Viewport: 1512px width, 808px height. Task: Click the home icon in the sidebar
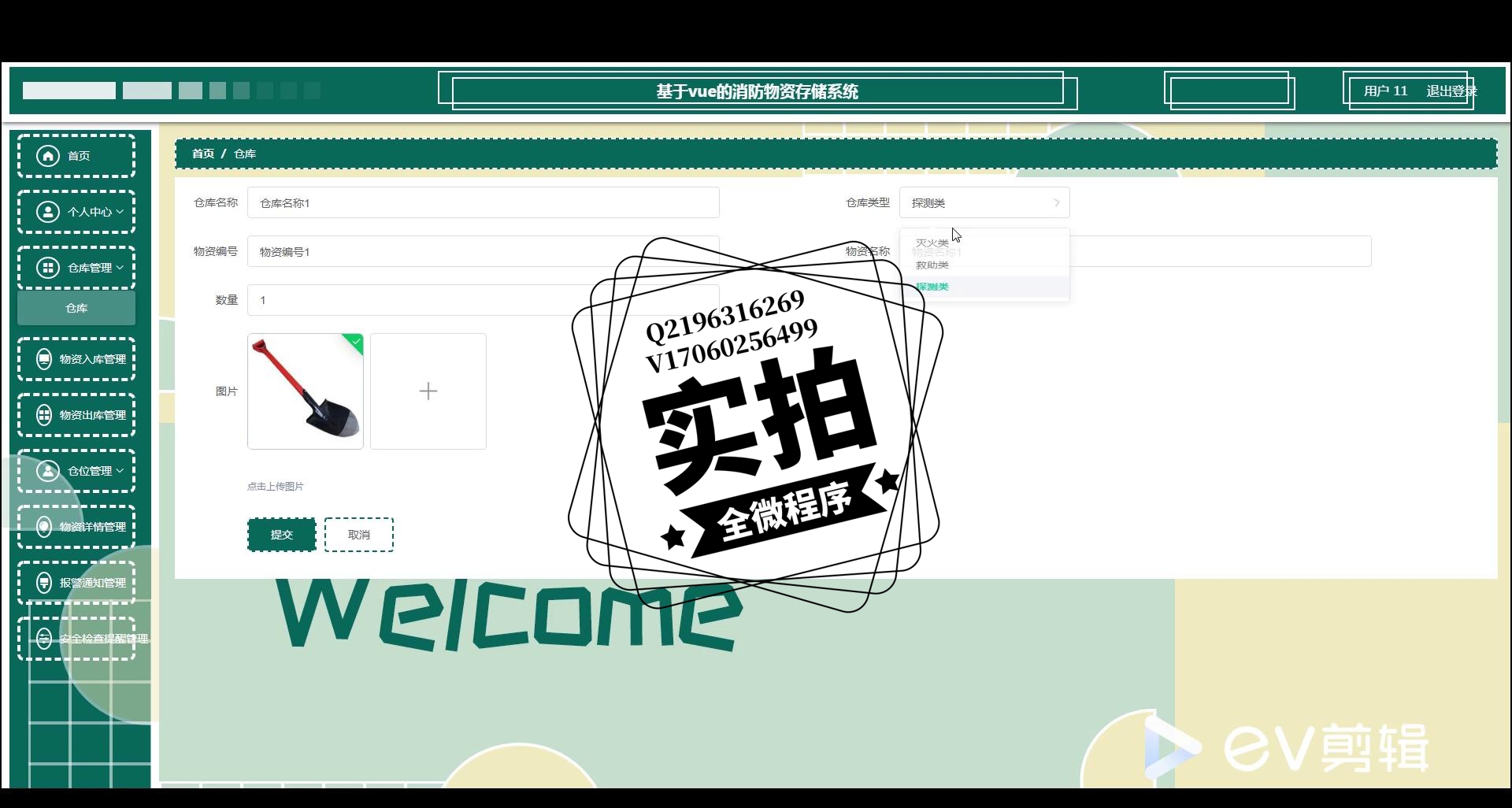pyautogui.click(x=48, y=156)
